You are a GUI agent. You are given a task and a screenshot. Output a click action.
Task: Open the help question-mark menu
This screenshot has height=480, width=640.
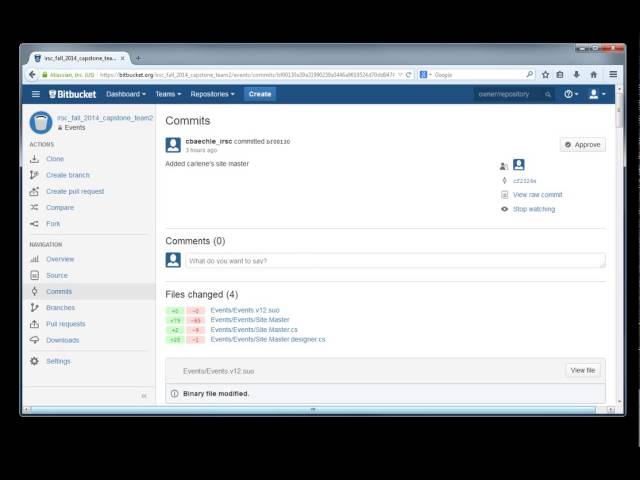[x=571, y=94]
